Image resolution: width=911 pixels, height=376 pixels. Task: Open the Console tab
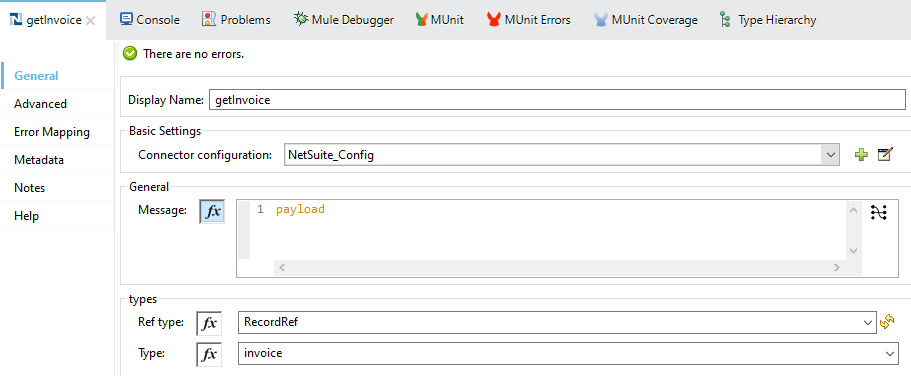[x=150, y=20]
